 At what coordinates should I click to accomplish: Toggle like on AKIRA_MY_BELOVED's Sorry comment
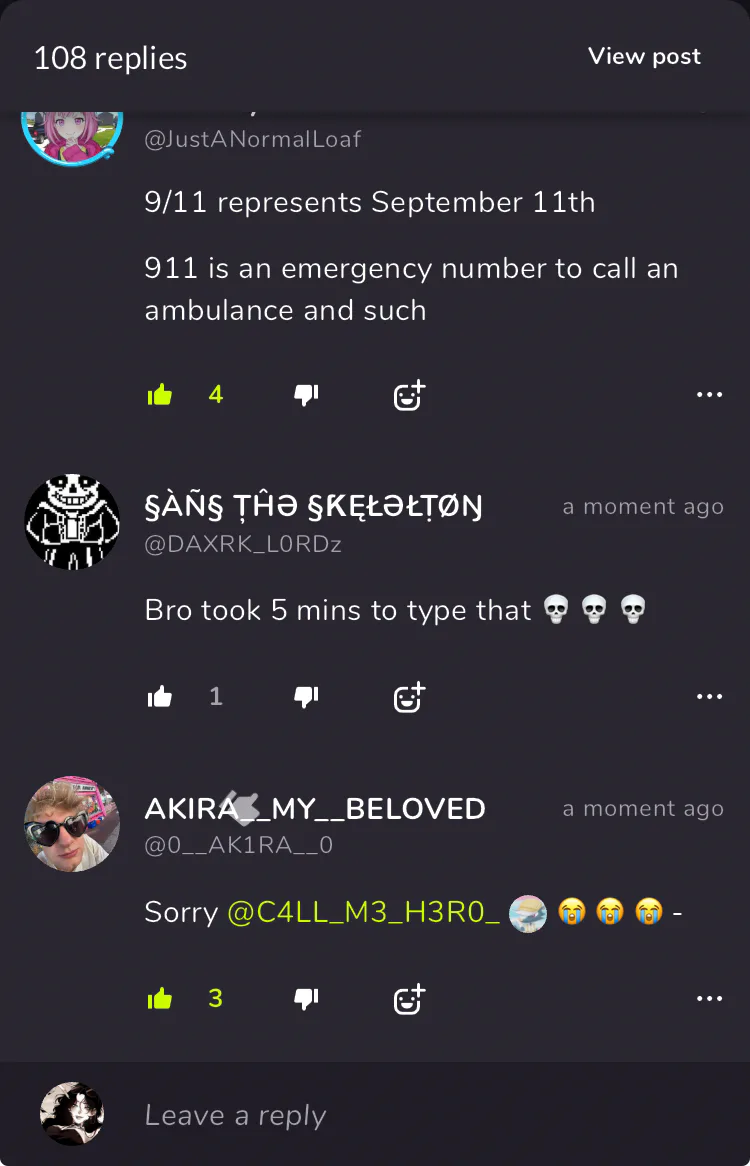pos(160,998)
